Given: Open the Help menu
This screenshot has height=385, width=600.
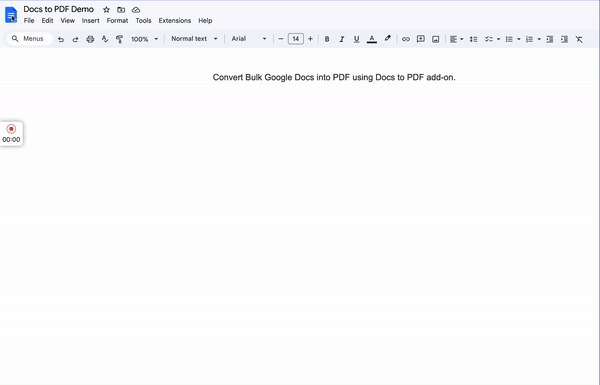Looking at the screenshot, I should click(x=205, y=21).
